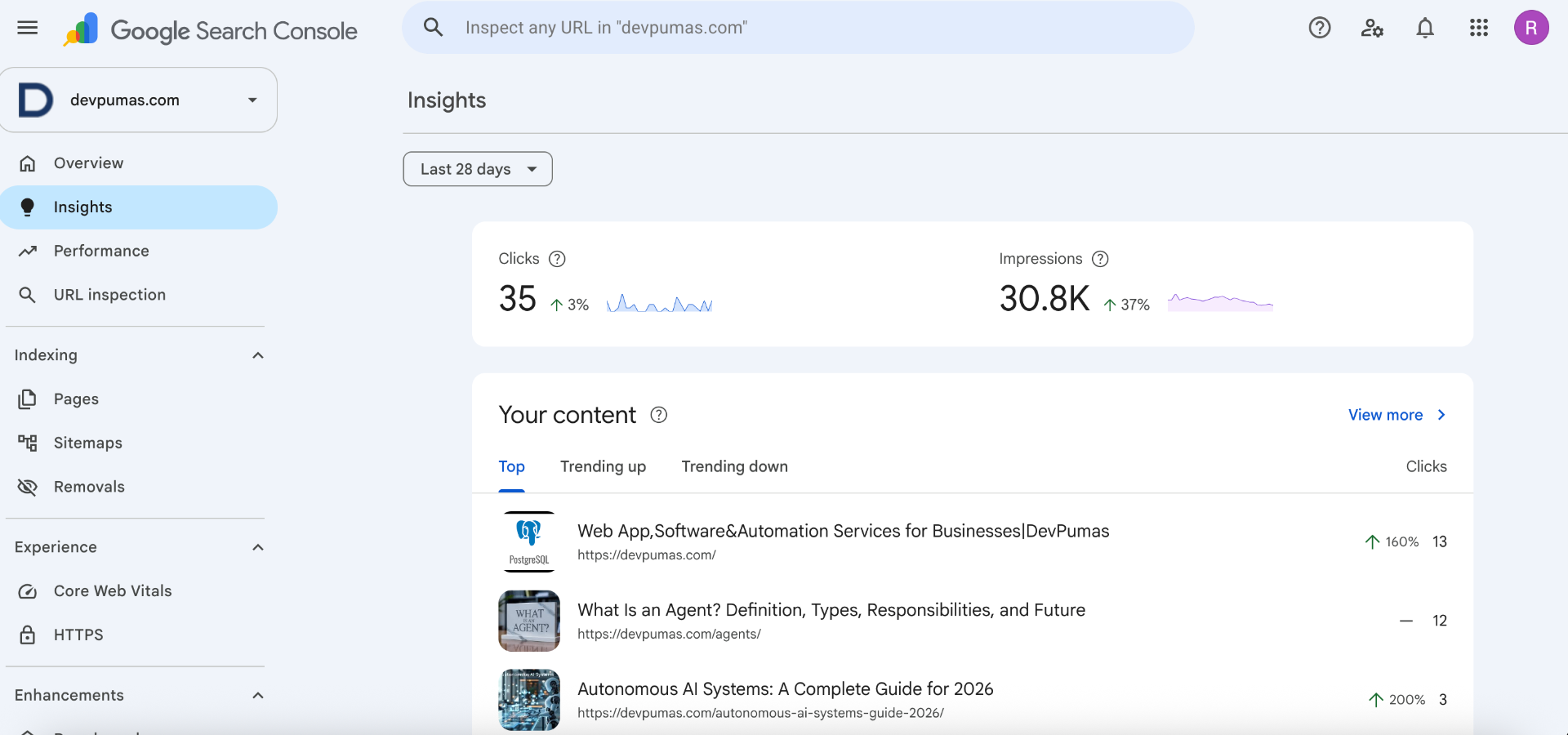Image resolution: width=1568 pixels, height=735 pixels.
Task: Click the 200% increase indicator
Action: point(1396,700)
